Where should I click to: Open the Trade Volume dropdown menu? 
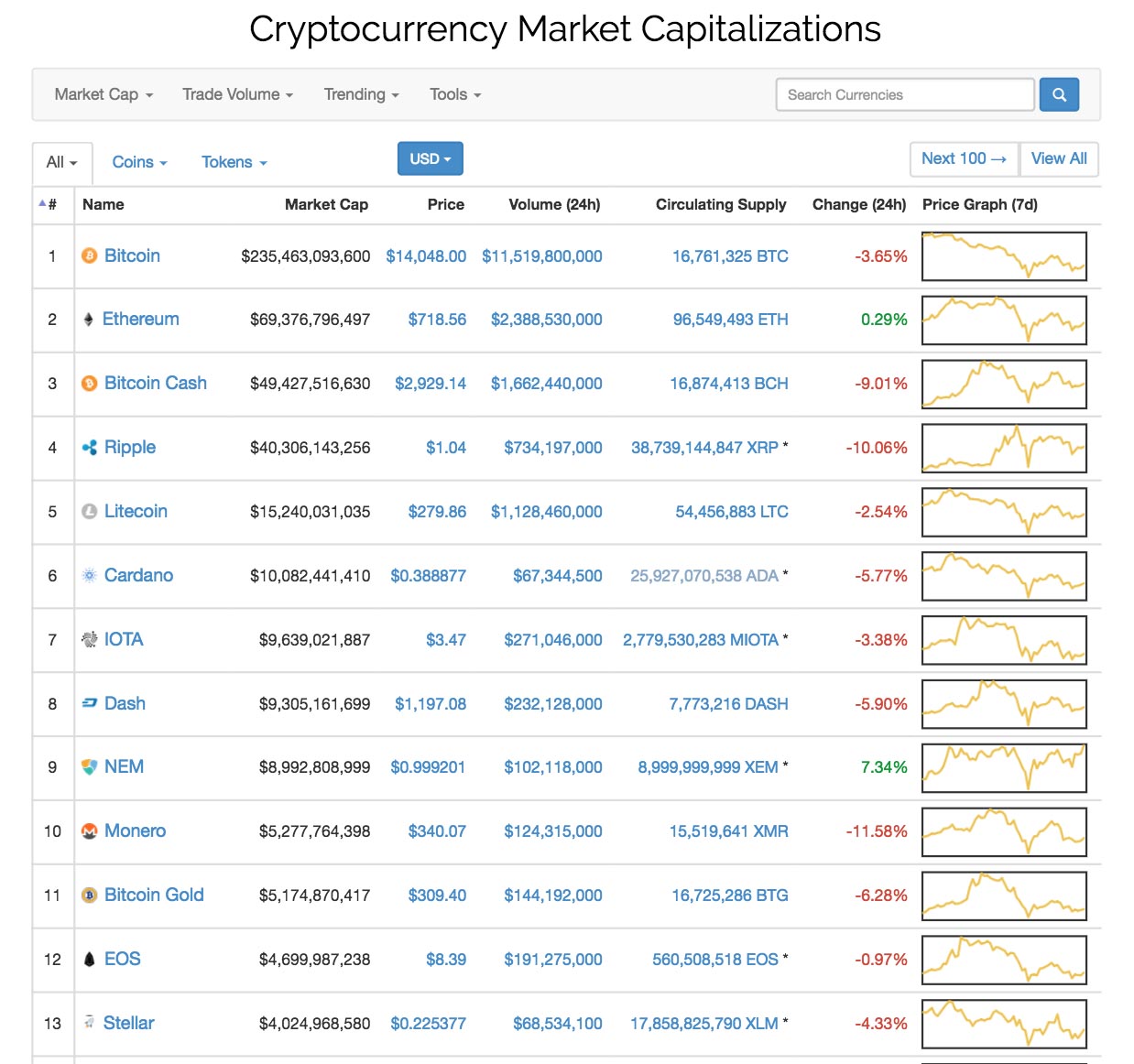pos(237,94)
